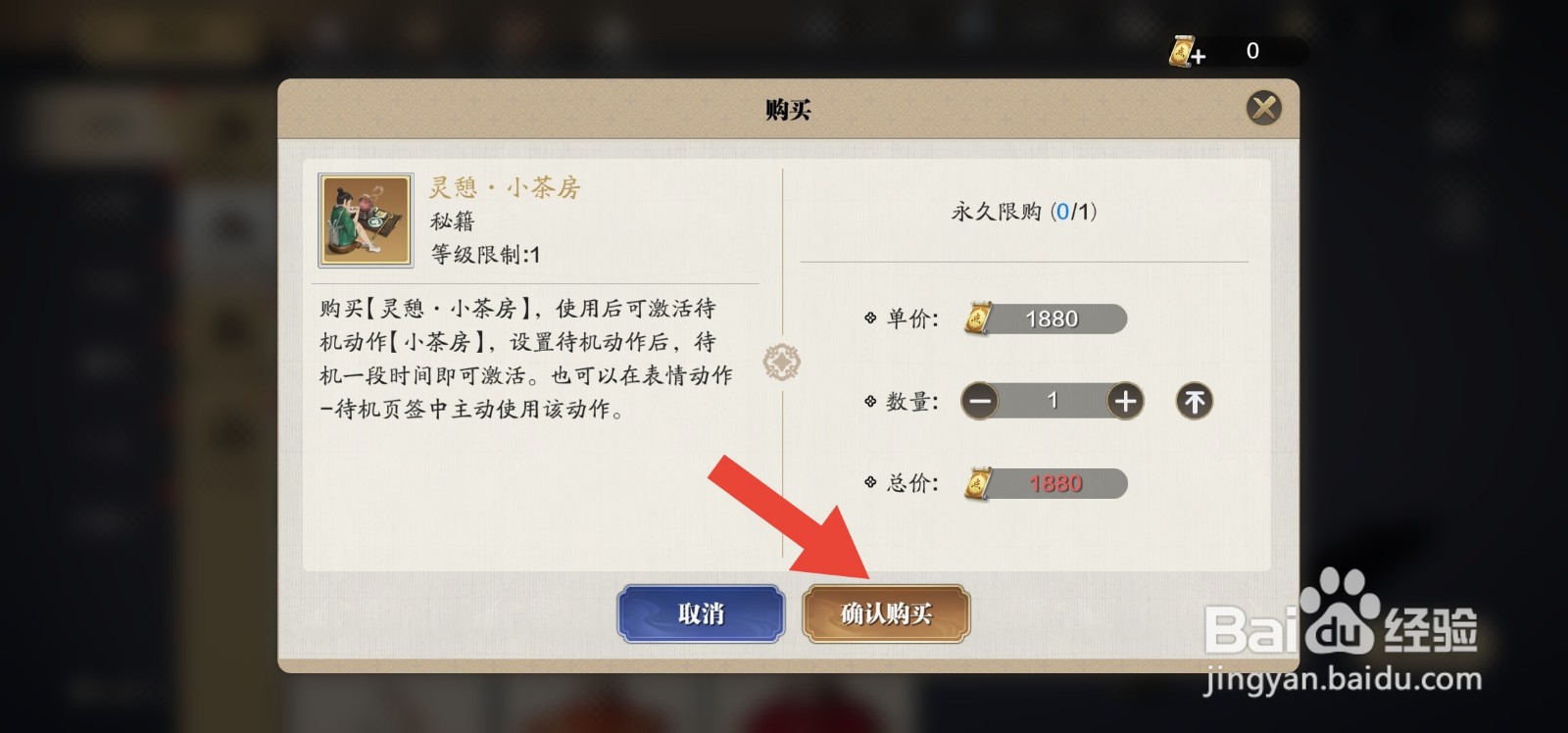Viewport: 1568px width, 733px height.
Task: Decrease quantity with the minus button
Action: (x=979, y=401)
